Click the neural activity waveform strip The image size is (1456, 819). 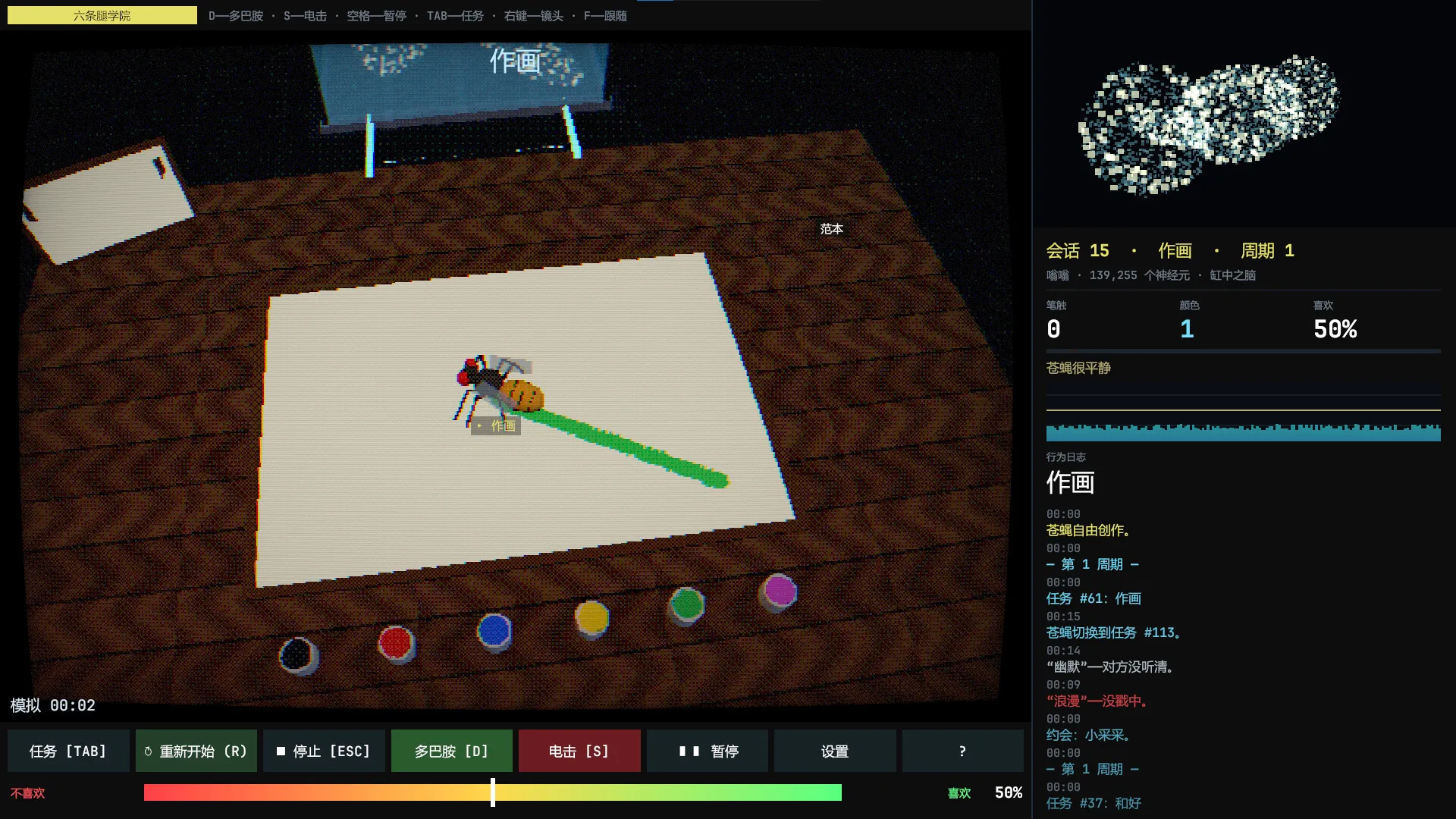[x=1244, y=432]
